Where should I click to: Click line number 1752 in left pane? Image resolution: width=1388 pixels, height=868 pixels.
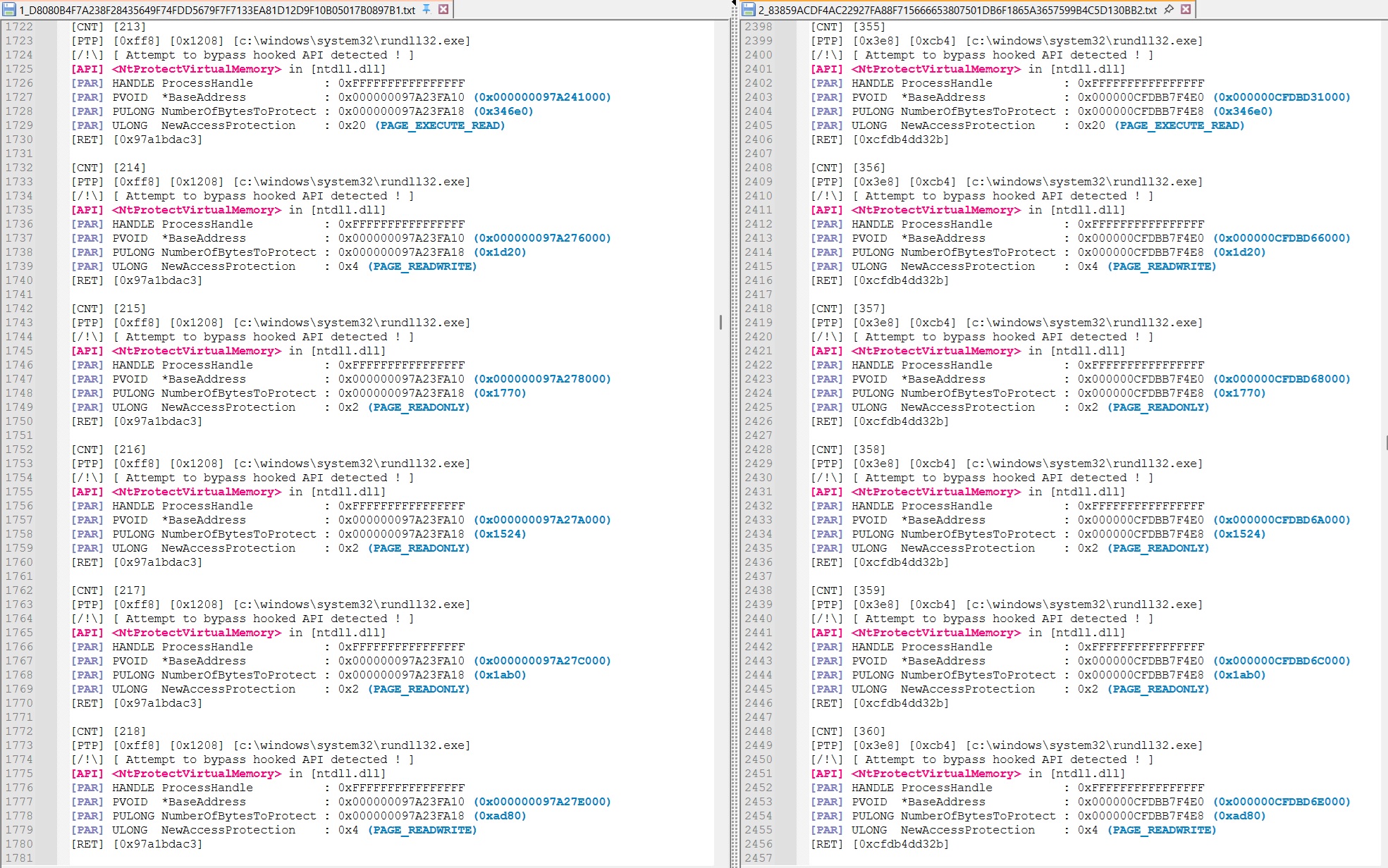19,449
